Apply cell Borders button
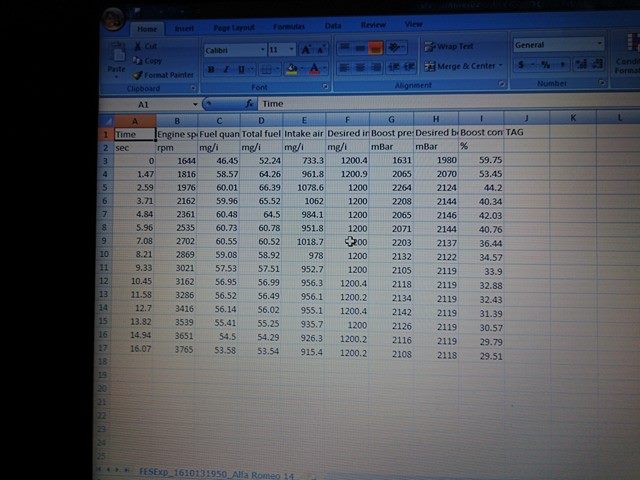 pyautogui.click(x=266, y=70)
